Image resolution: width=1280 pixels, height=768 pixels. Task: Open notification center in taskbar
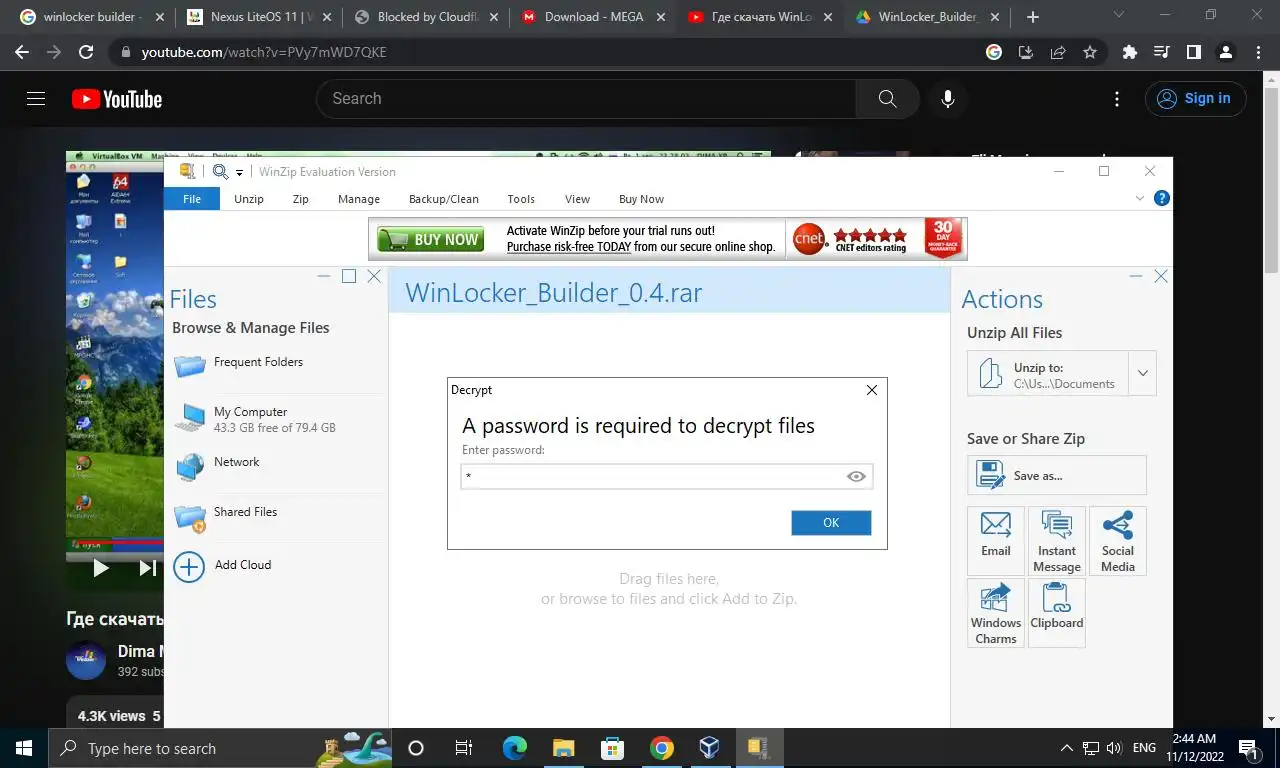(x=1249, y=748)
